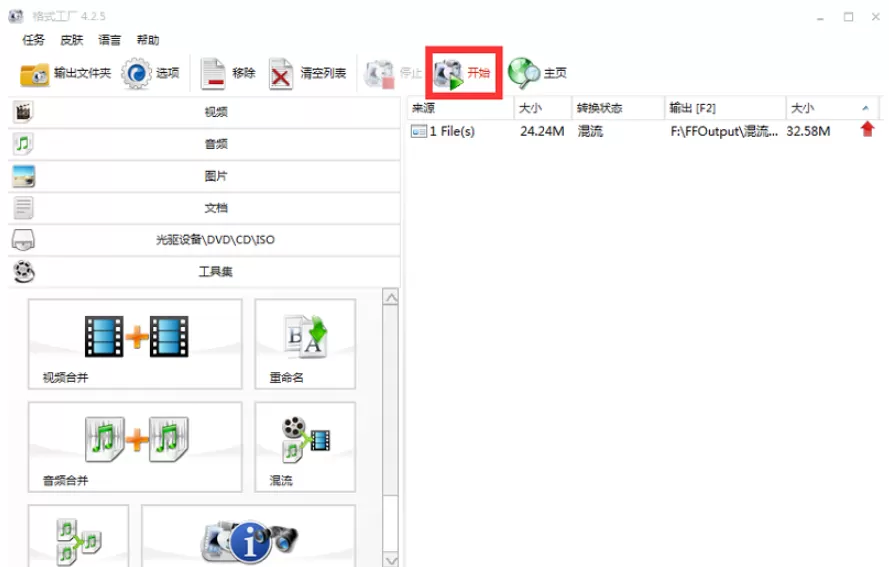Open the audio mixing tool tile

[x=78, y=536]
